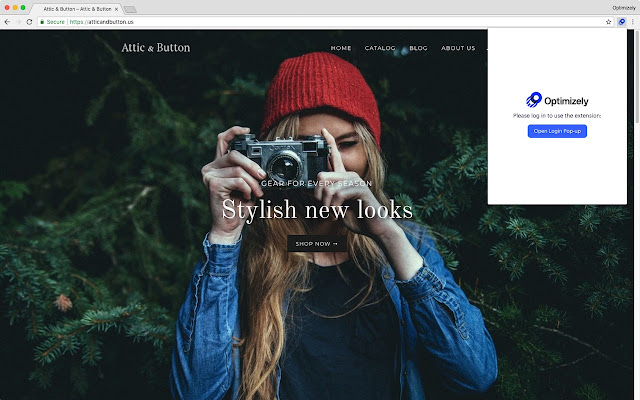Screen dimensions: 640x400
Task: Open a new tab next to current tab
Action: [x=130, y=9]
